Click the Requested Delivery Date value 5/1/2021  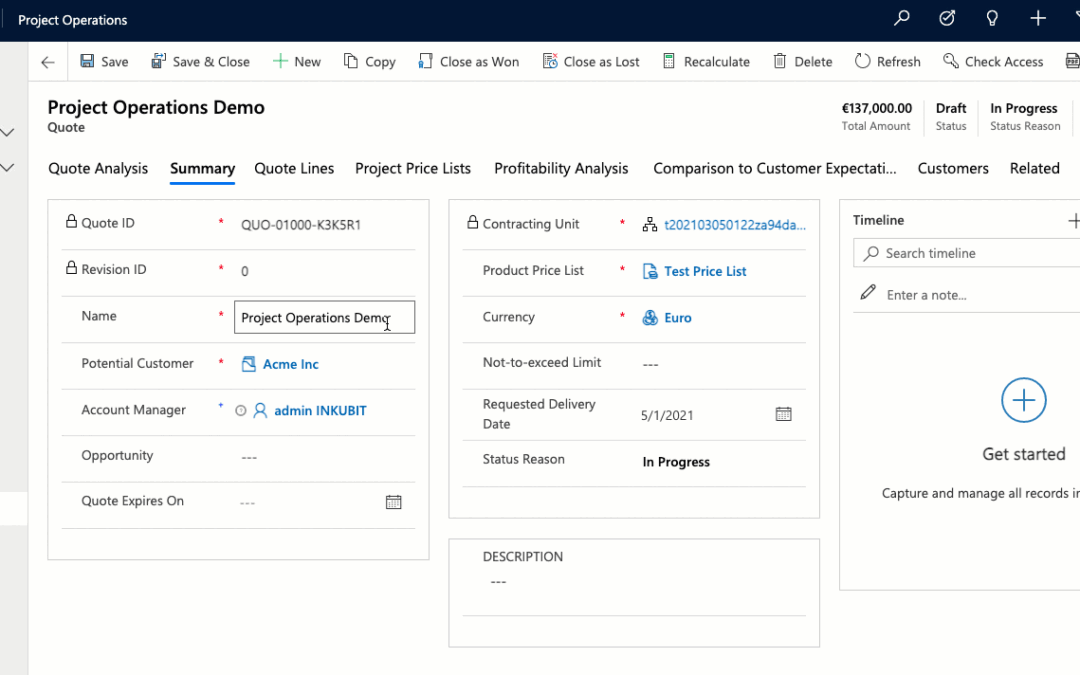point(667,415)
